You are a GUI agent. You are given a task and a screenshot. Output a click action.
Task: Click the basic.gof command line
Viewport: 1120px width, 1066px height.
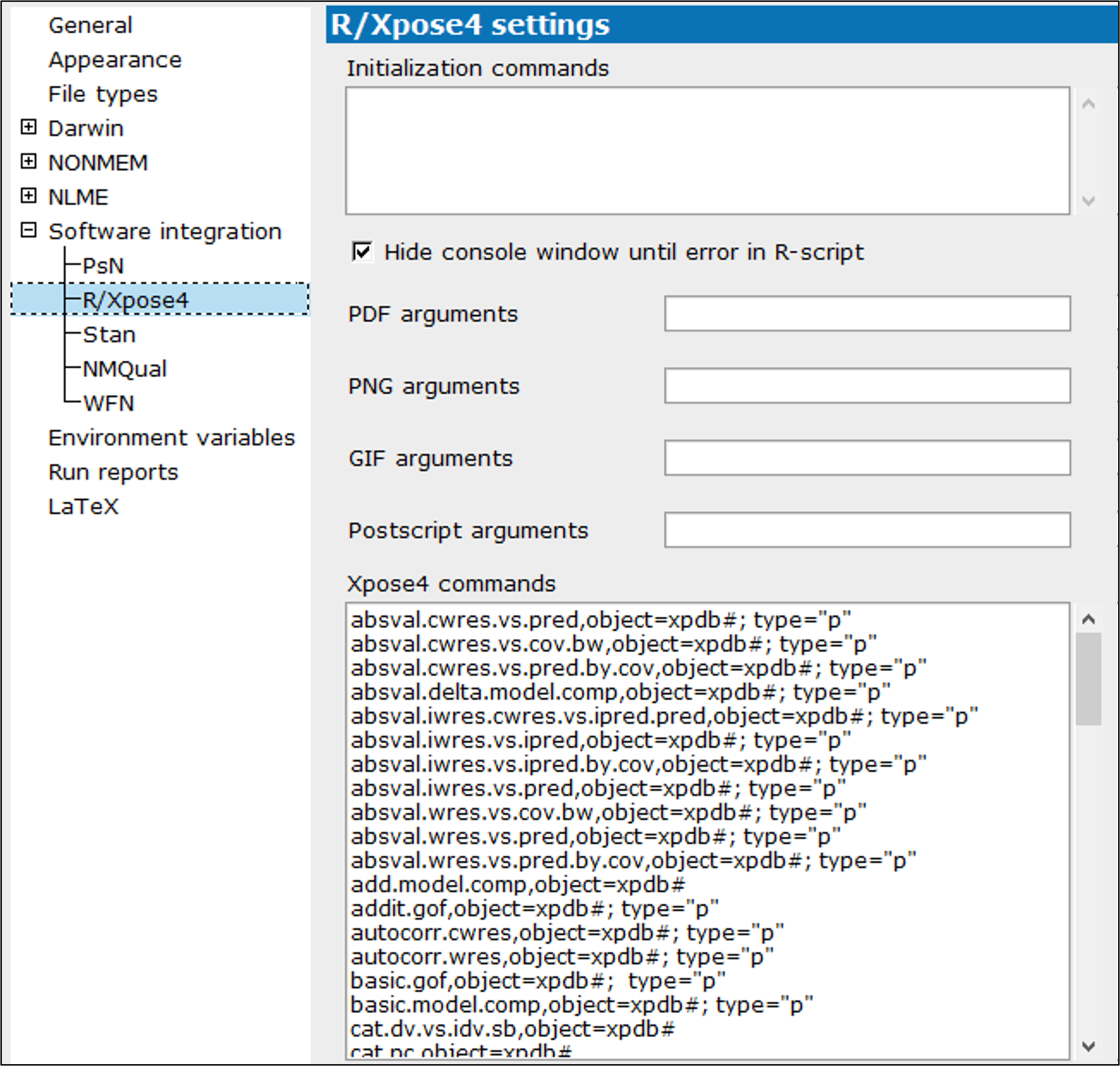[x=538, y=981]
